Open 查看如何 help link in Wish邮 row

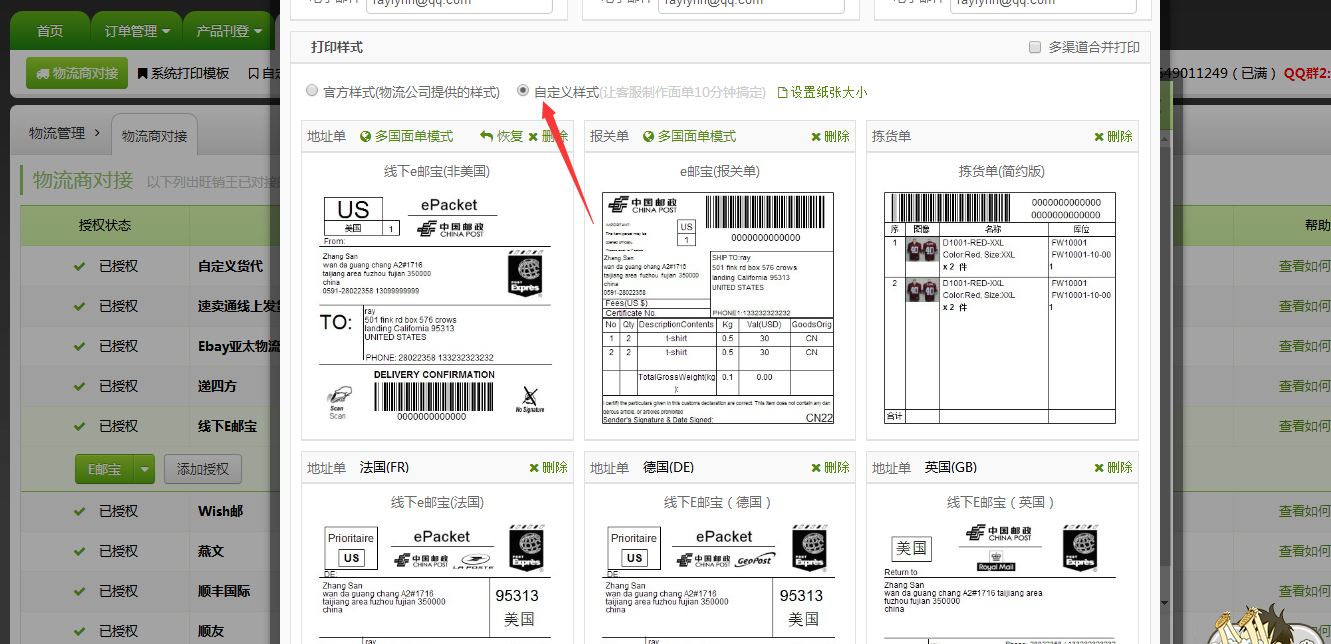[x=1304, y=511]
